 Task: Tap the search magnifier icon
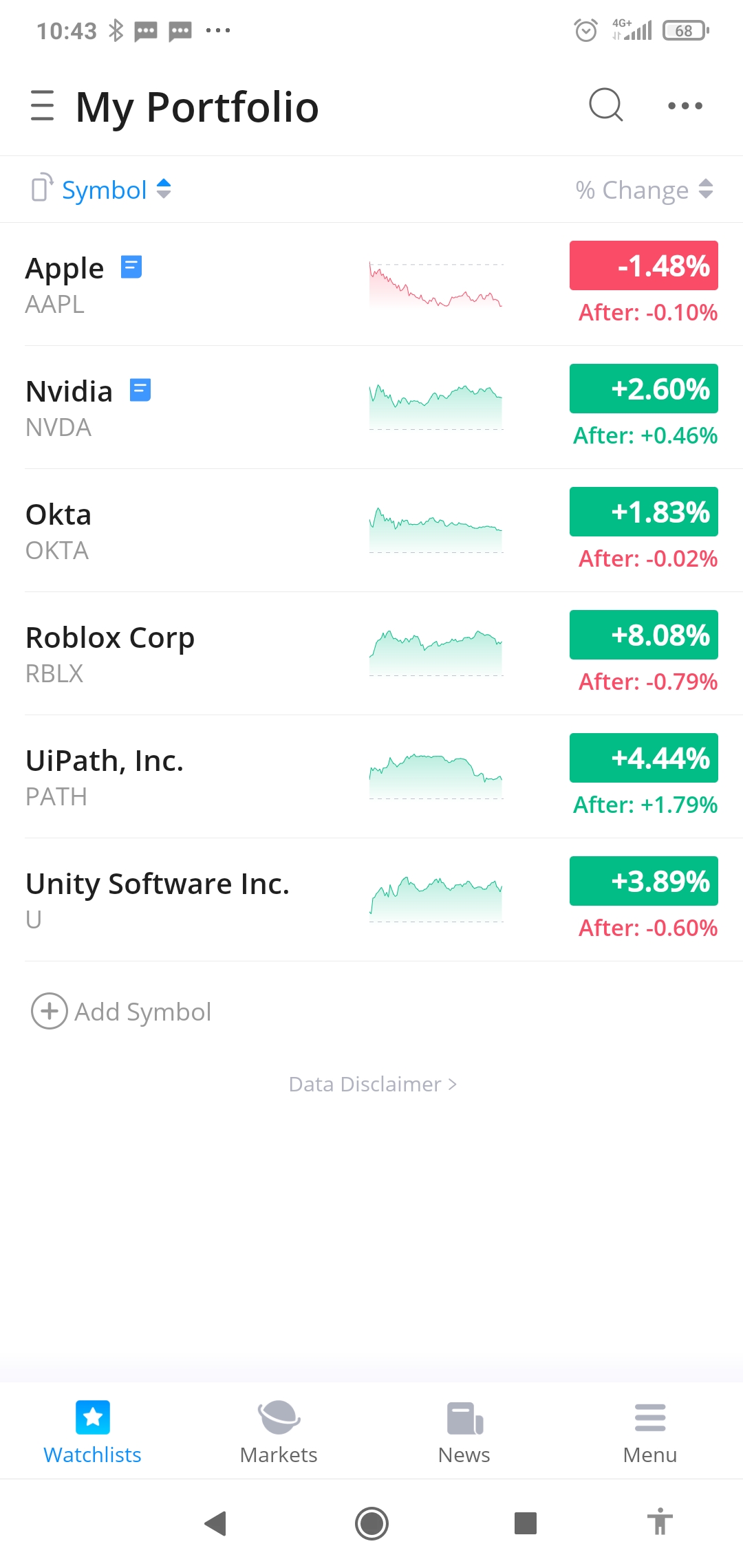coord(605,105)
